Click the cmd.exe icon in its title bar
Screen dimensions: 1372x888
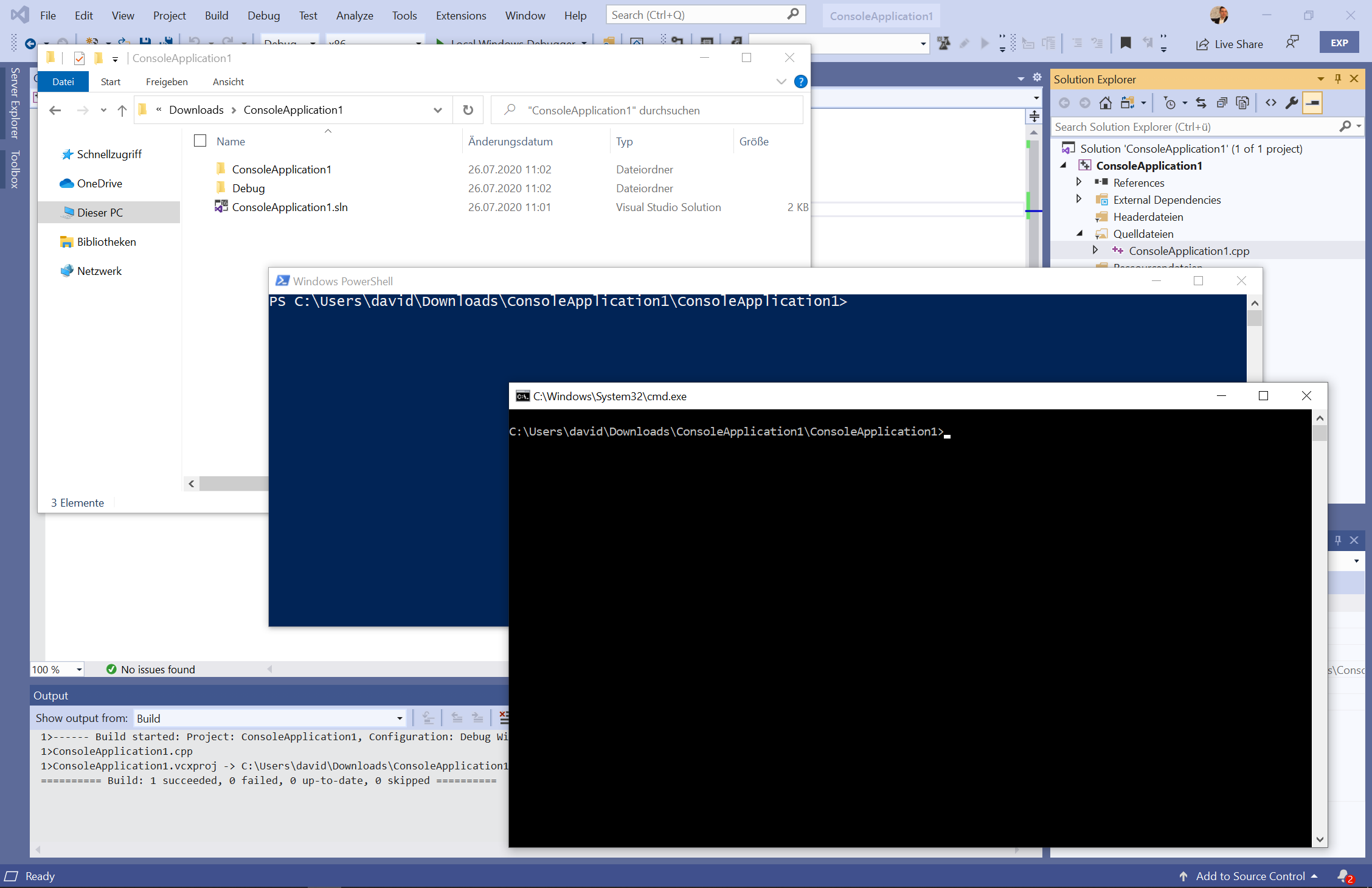[x=522, y=397]
